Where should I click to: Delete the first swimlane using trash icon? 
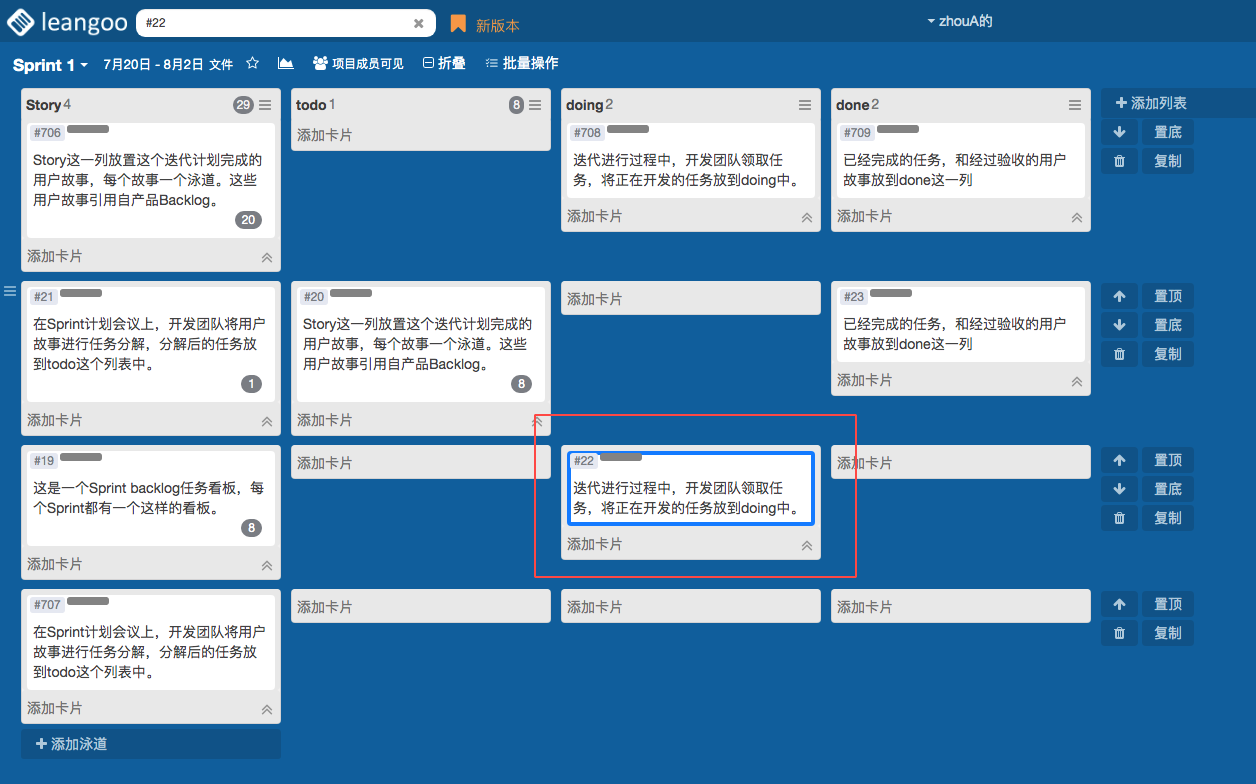[x=1119, y=161]
